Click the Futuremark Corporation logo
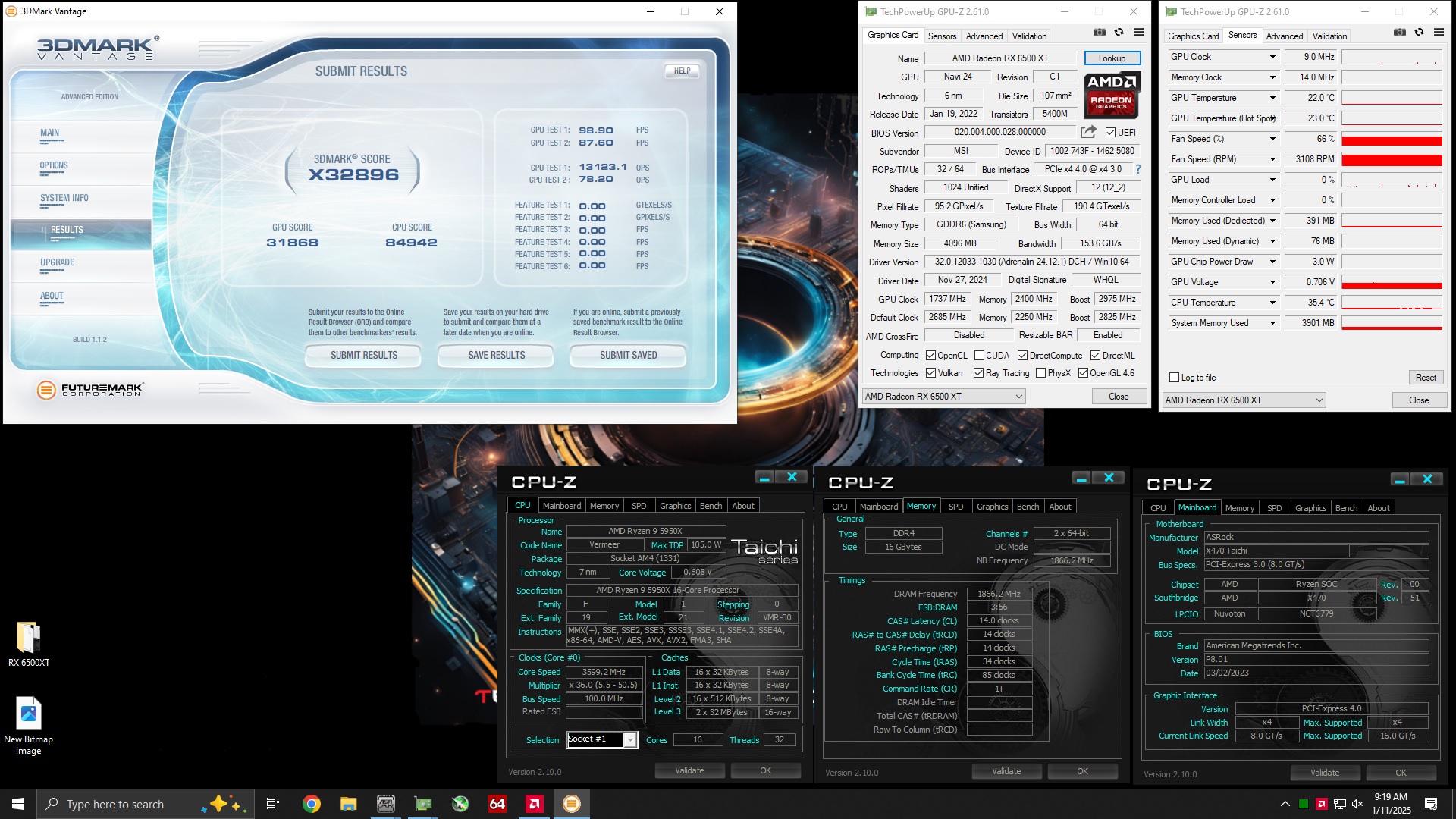The width and height of the screenshot is (1456, 819). 89,390
